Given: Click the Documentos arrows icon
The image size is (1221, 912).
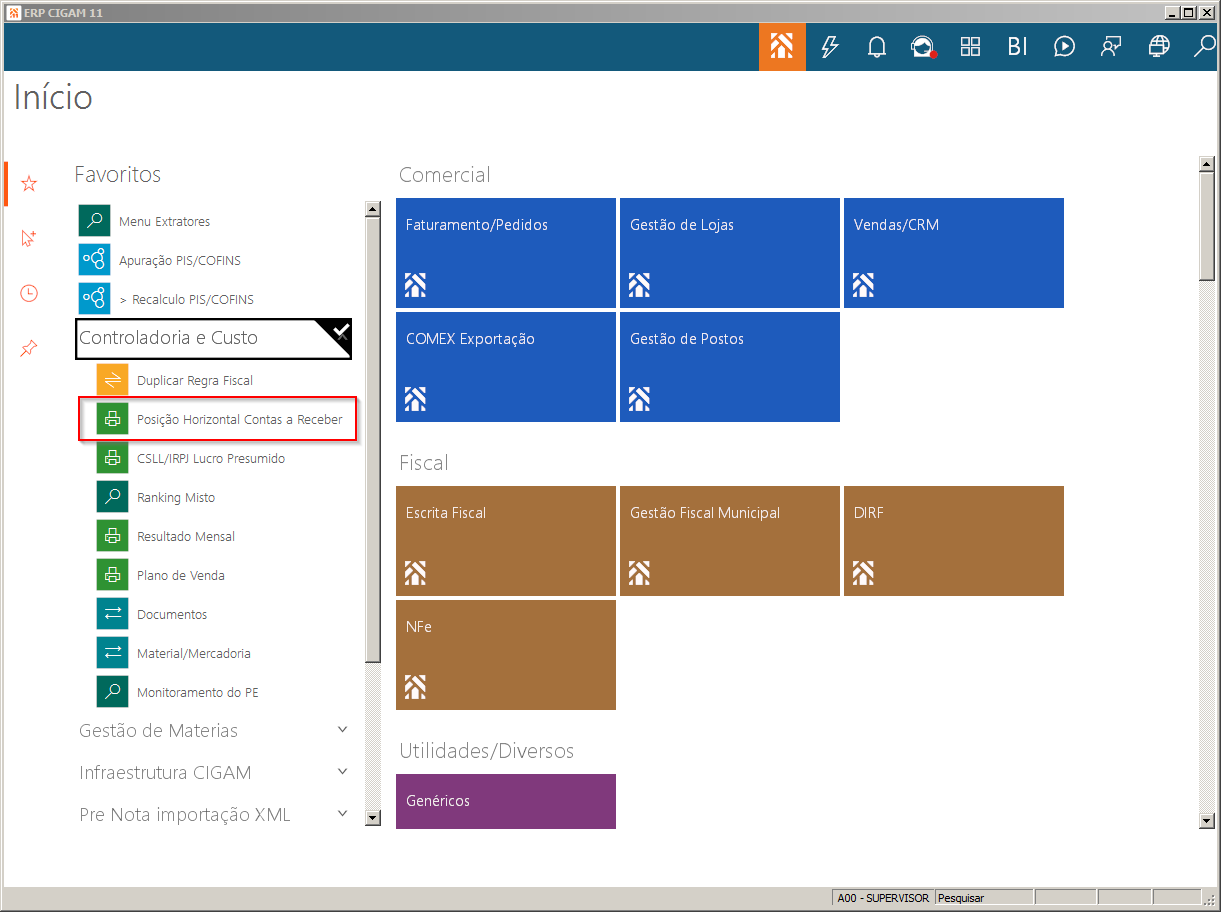Looking at the screenshot, I should 113,614.
